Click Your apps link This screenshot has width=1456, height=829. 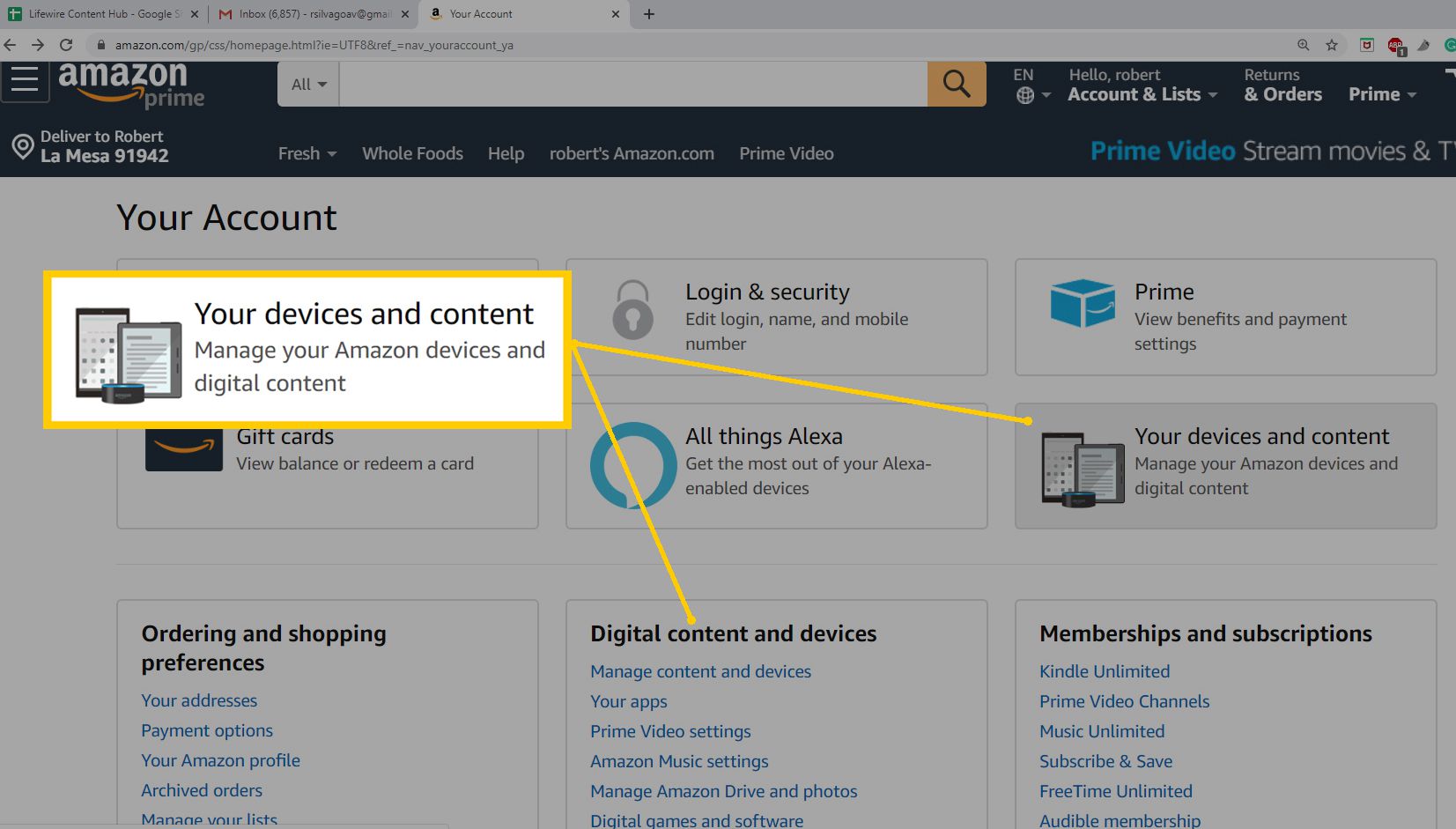click(629, 701)
